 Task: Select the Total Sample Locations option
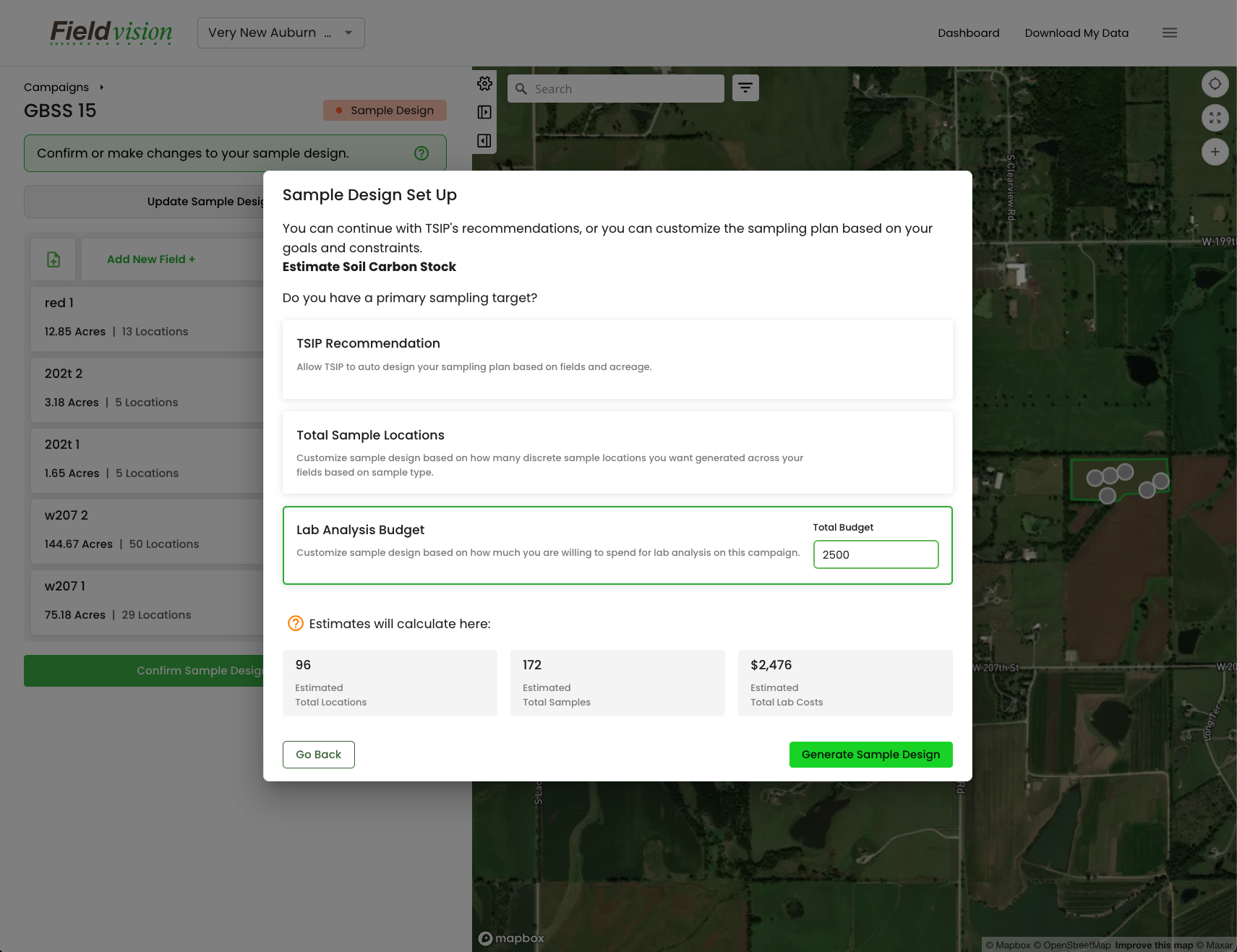point(617,452)
